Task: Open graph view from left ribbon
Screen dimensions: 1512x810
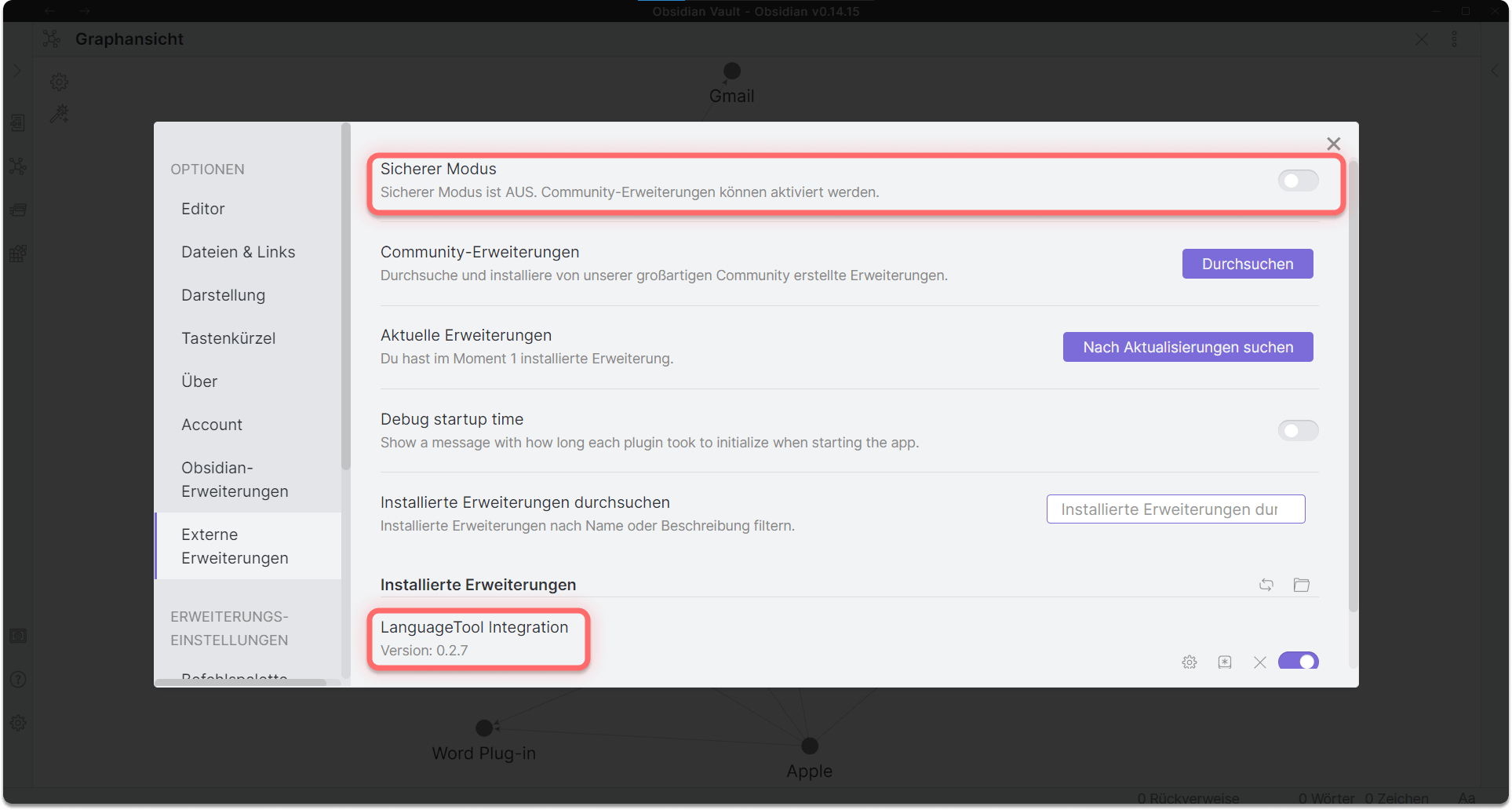Action: (18, 166)
